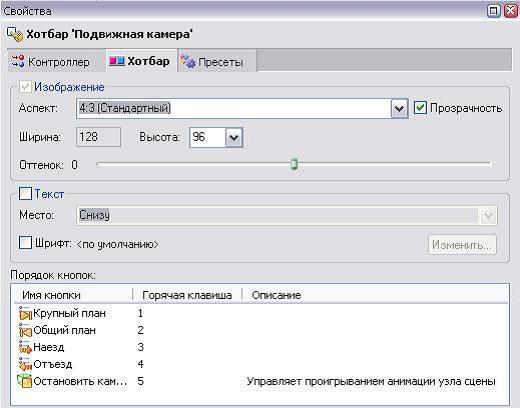
Task: Toggle the Прозрачность checkbox
Action: point(420,108)
